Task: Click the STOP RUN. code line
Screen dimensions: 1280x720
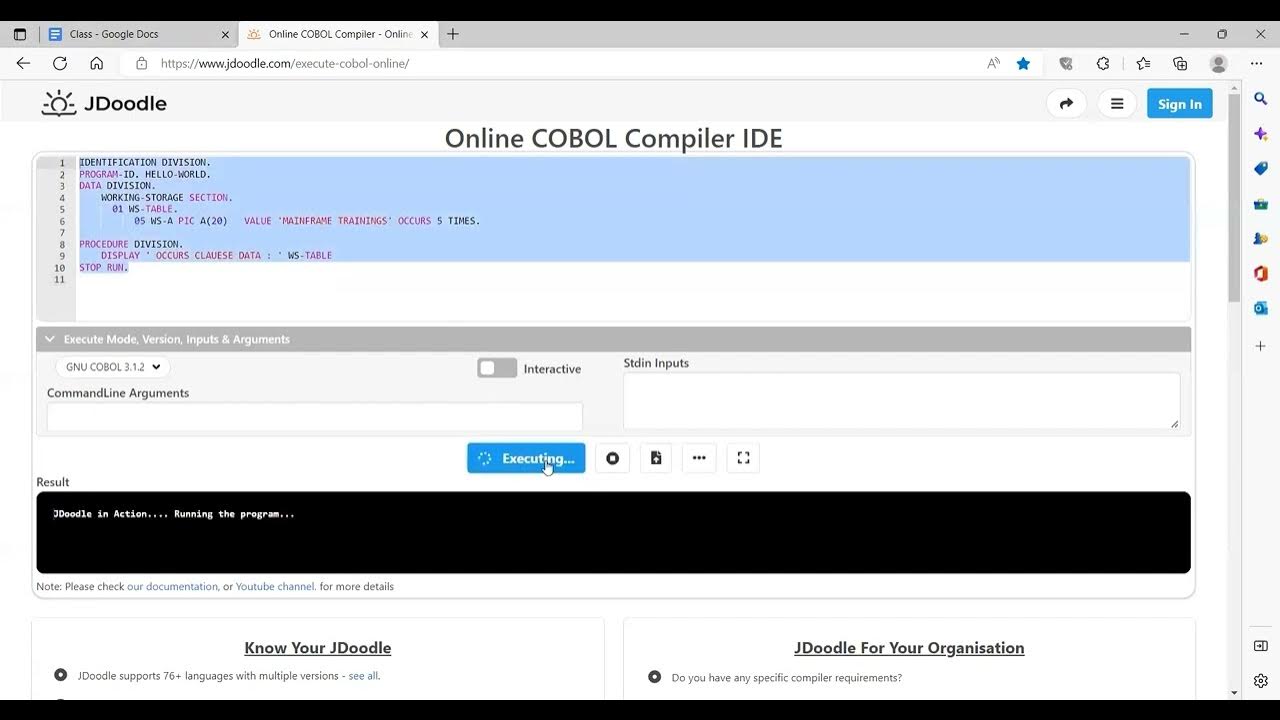Action: tap(104, 268)
